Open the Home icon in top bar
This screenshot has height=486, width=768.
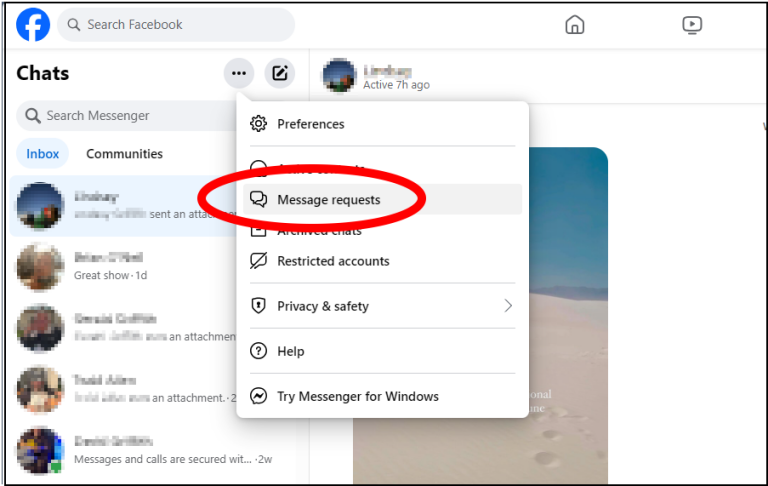[574, 25]
